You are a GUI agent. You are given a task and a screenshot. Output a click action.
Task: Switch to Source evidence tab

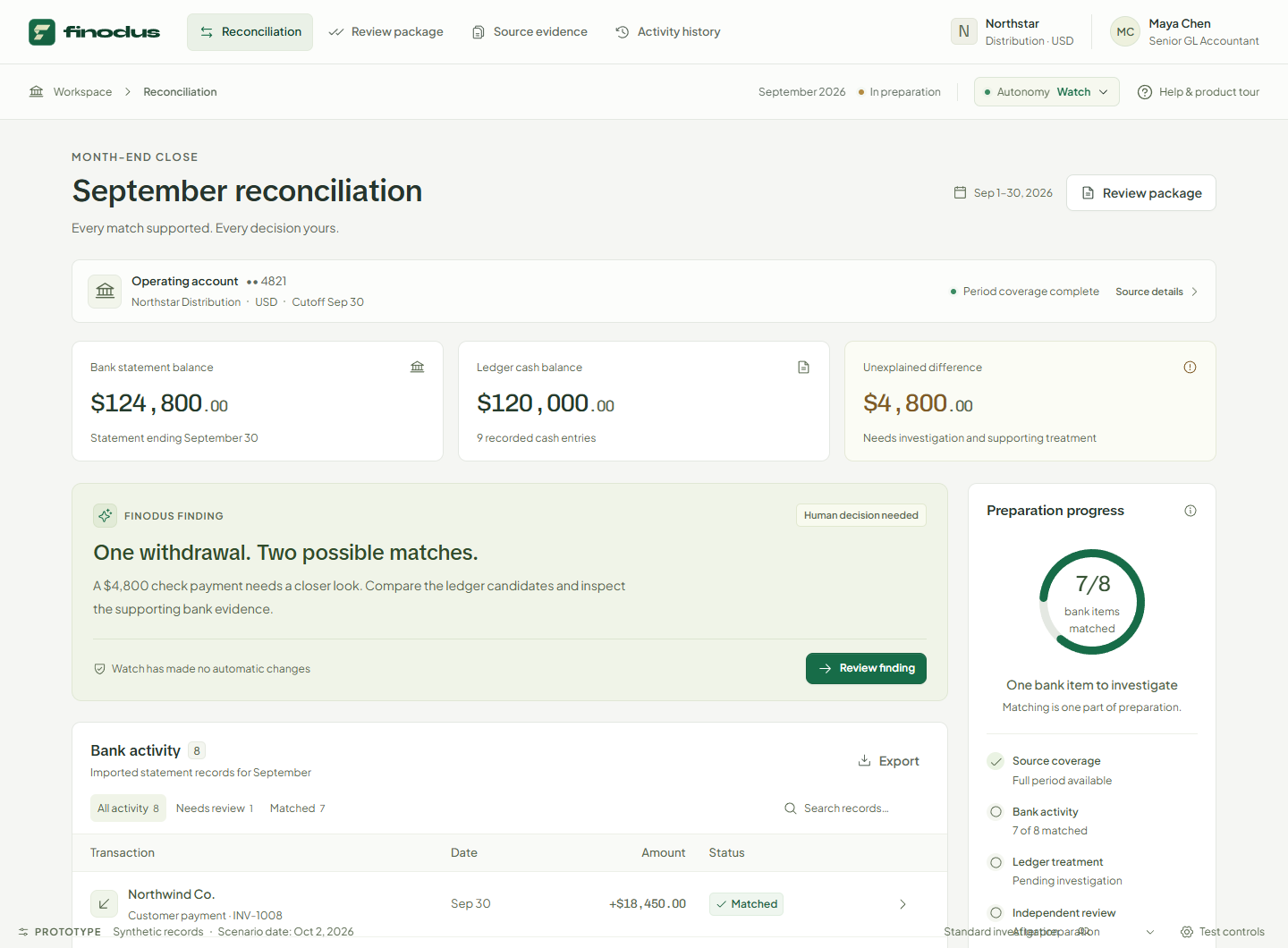pos(530,32)
